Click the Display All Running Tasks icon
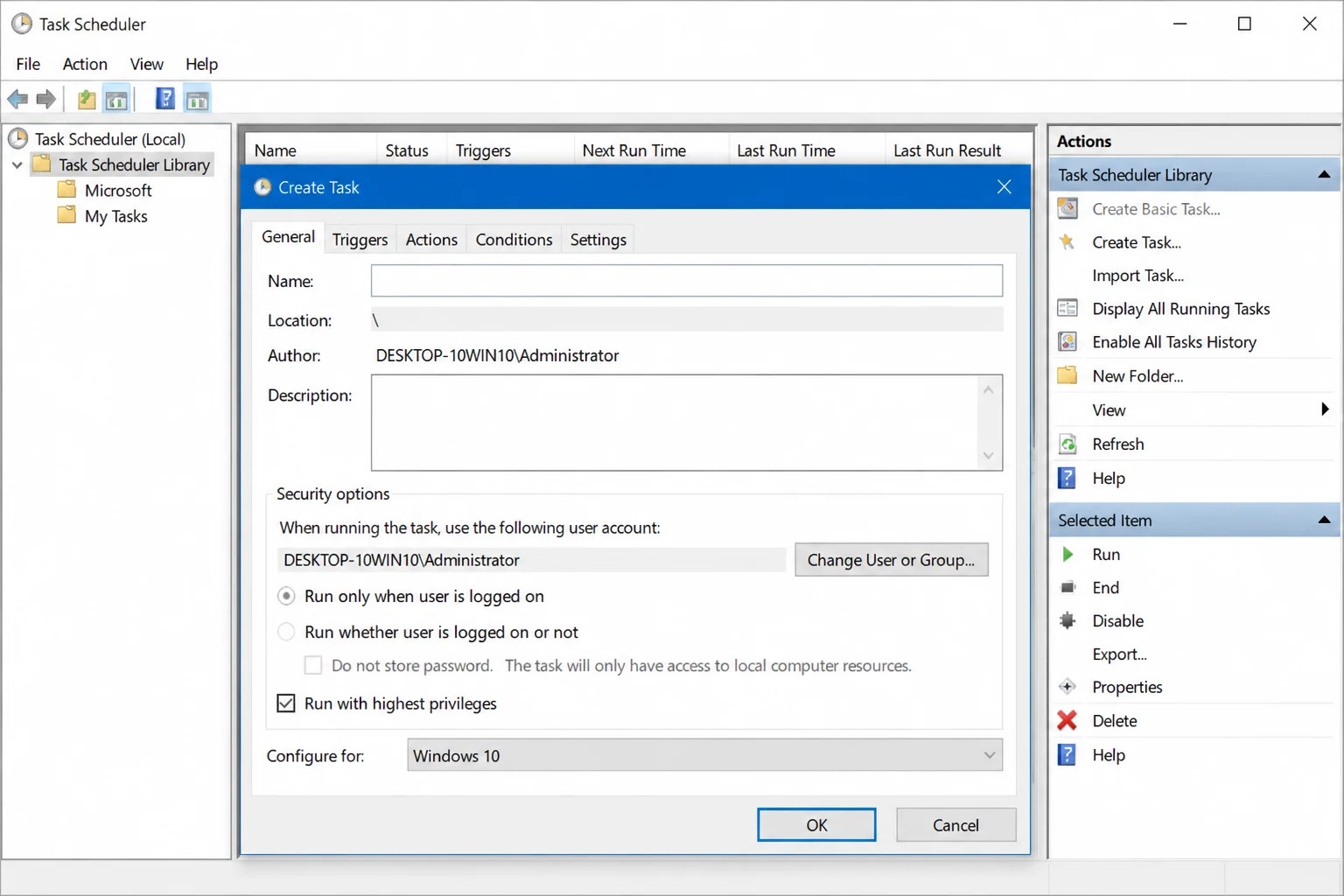 coord(1067,308)
